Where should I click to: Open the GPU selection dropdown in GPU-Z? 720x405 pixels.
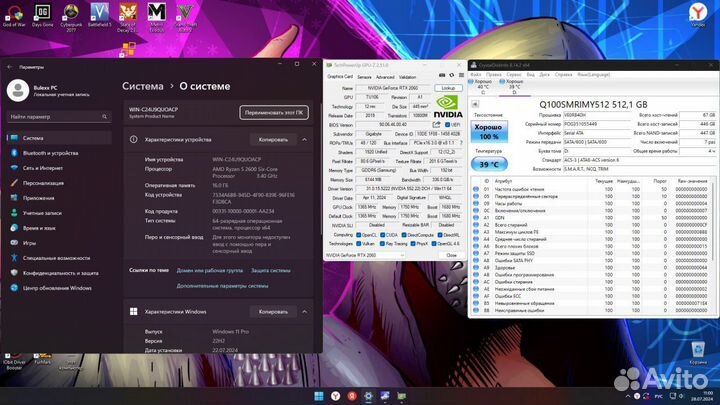pyautogui.click(x=365, y=255)
